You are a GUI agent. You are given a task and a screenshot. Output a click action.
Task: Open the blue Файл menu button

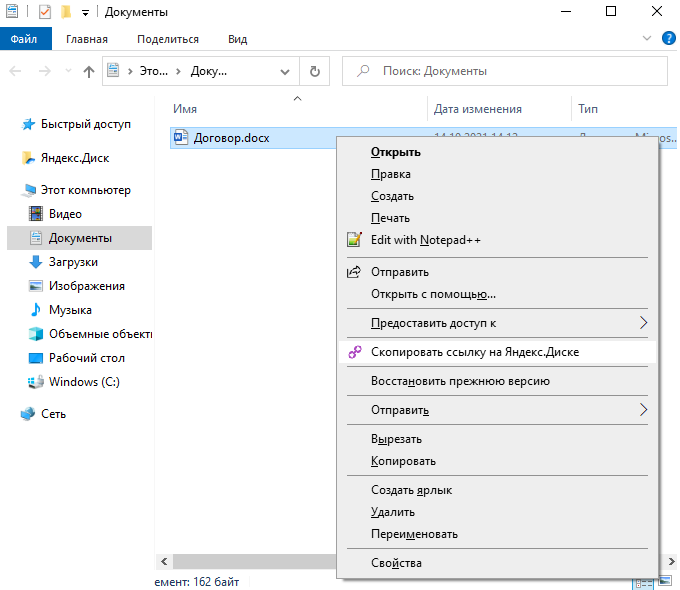24,39
